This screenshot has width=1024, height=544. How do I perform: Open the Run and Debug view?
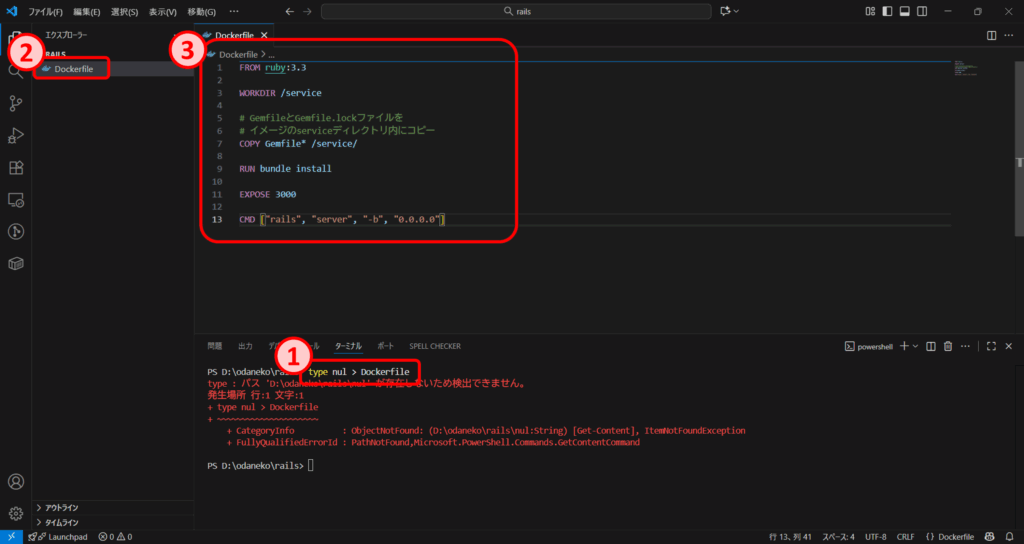15,135
